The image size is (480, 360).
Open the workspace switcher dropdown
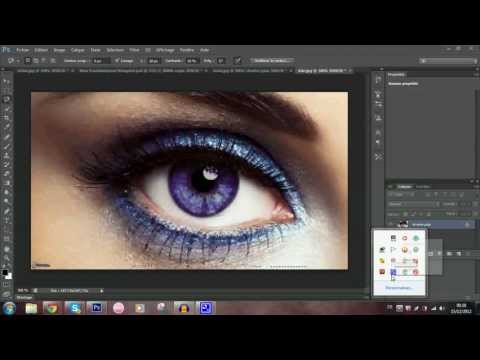click(448, 61)
